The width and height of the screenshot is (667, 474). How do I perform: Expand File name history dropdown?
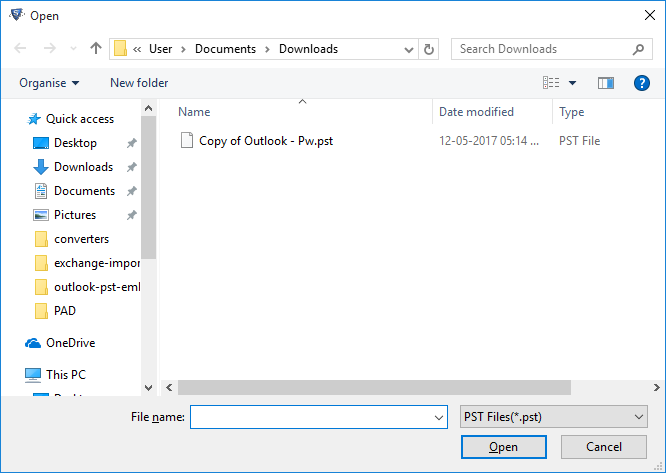[439, 417]
